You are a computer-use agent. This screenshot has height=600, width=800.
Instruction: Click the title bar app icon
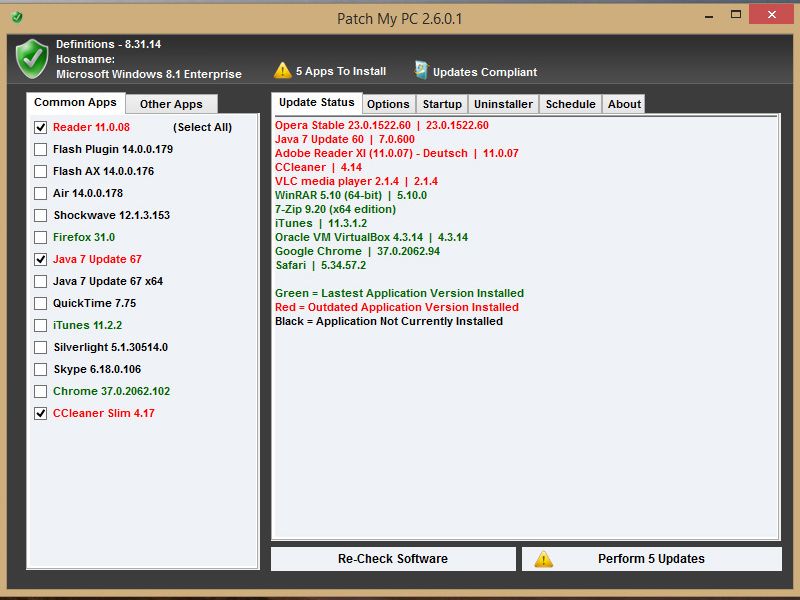(x=17, y=18)
